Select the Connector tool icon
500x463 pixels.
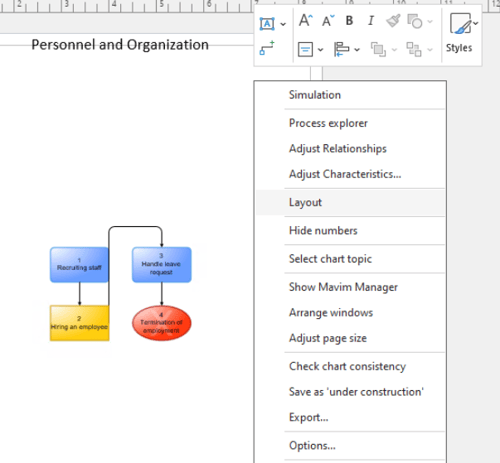click(x=267, y=48)
